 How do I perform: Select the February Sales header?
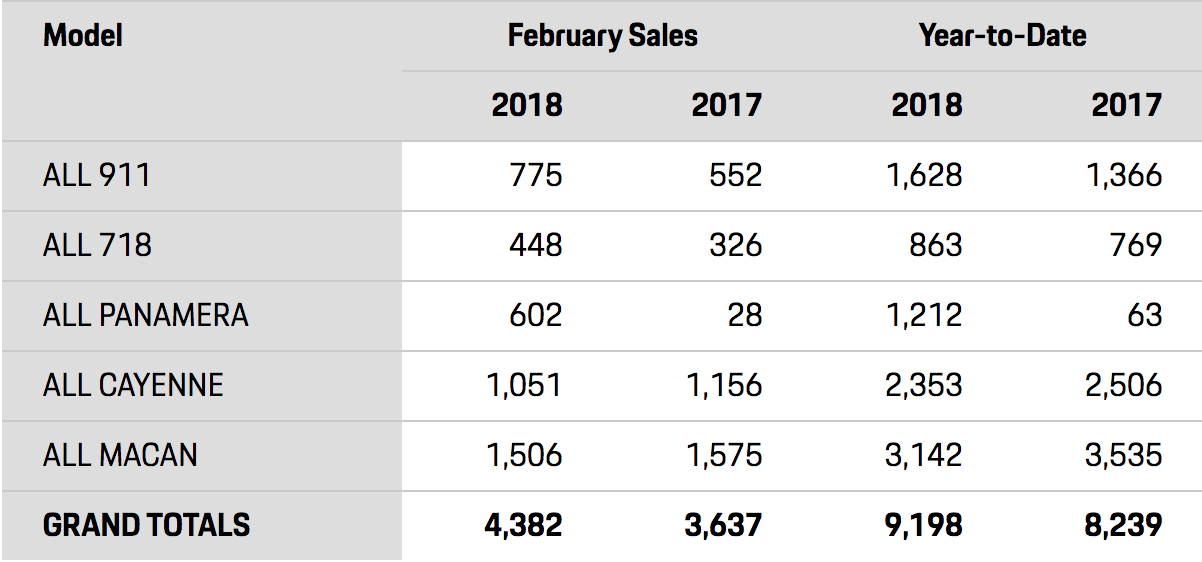tap(602, 36)
